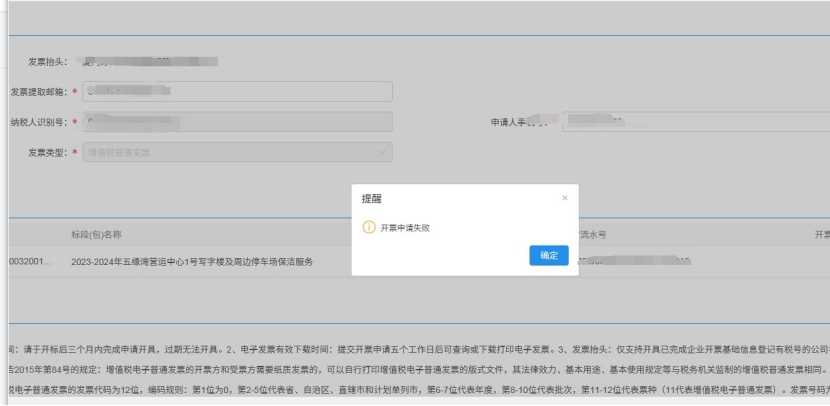The image size is (830, 406).
Task: Click the warning info icon beside 开票申请失败
Action: 369,228
